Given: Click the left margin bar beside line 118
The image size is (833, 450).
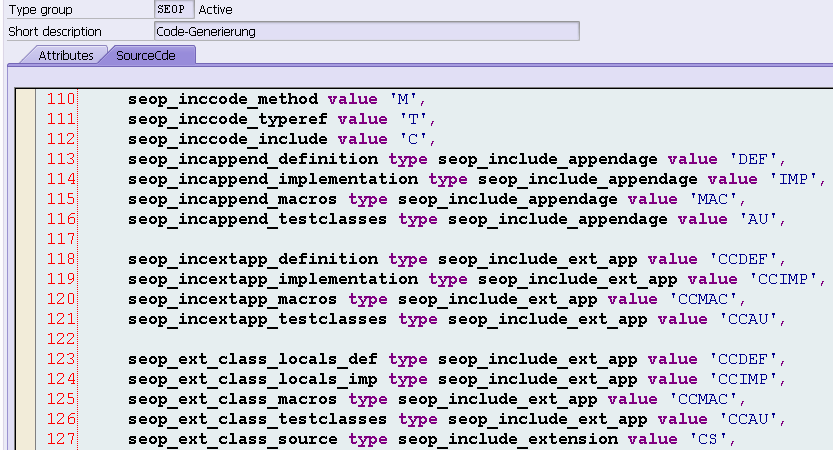Looking at the screenshot, I should [26, 259].
